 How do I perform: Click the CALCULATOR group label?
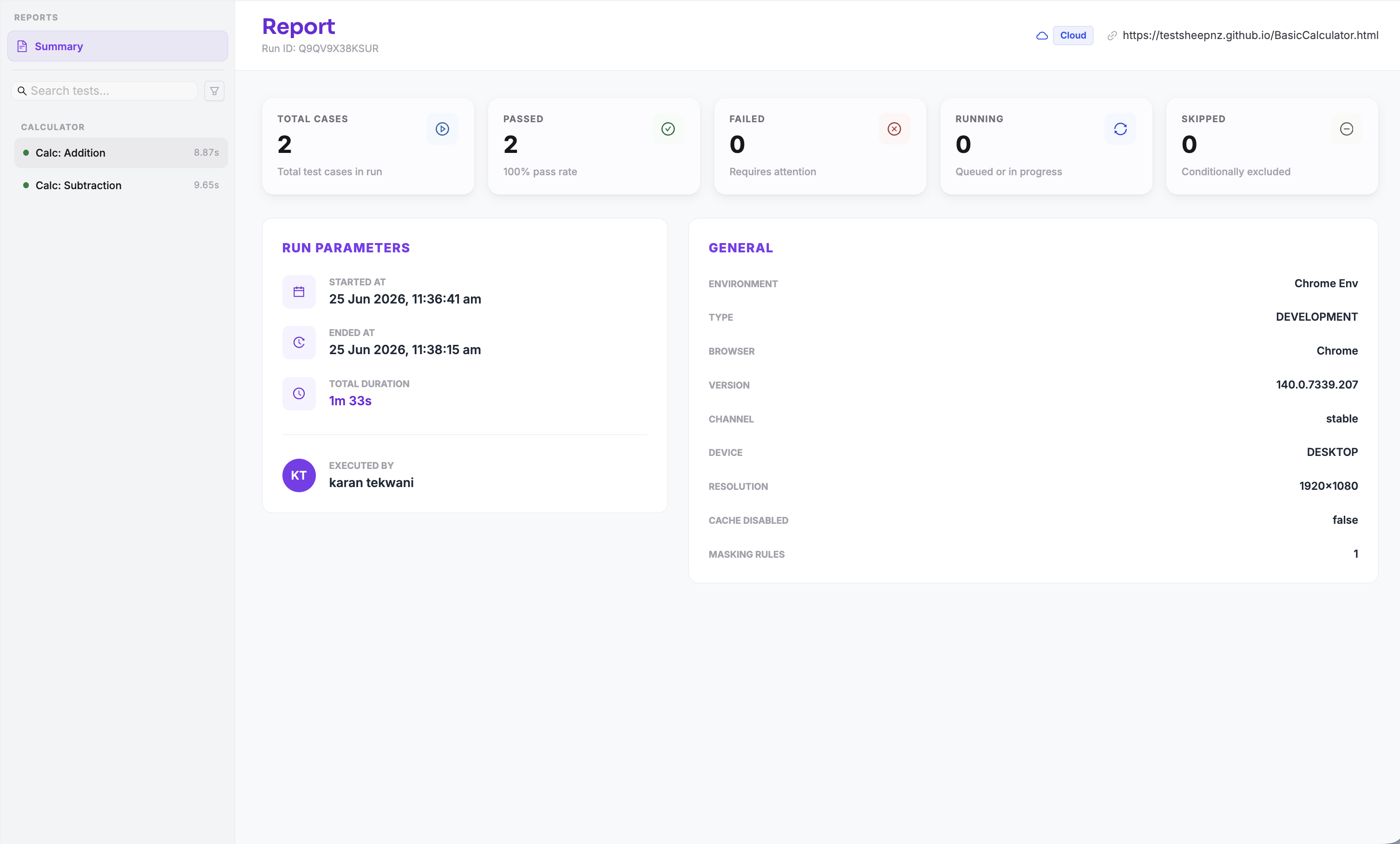pyautogui.click(x=53, y=127)
